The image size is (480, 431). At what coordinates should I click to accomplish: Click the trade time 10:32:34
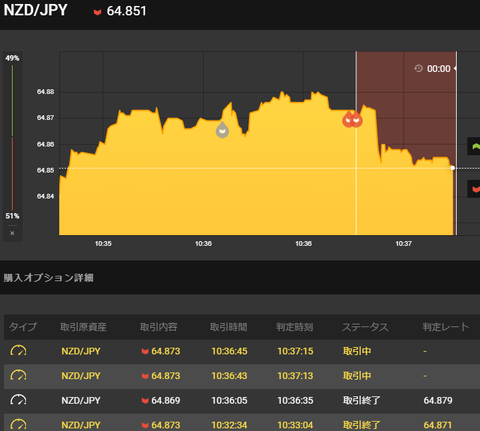230,425
